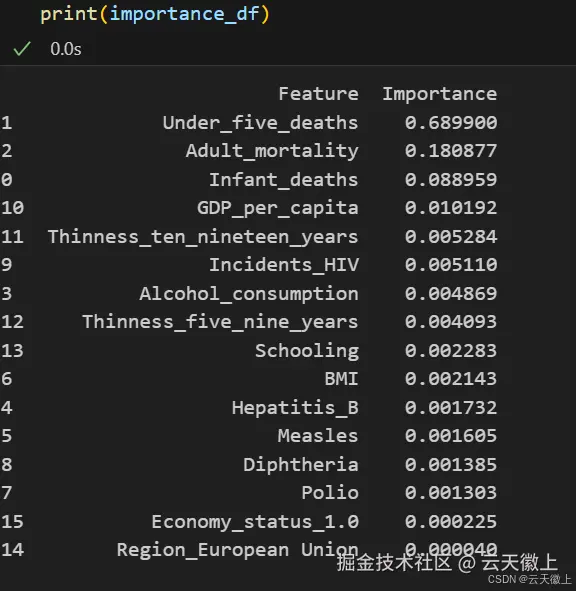Image resolution: width=576 pixels, height=591 pixels.
Task: Click the Importance column header
Action: point(440,94)
